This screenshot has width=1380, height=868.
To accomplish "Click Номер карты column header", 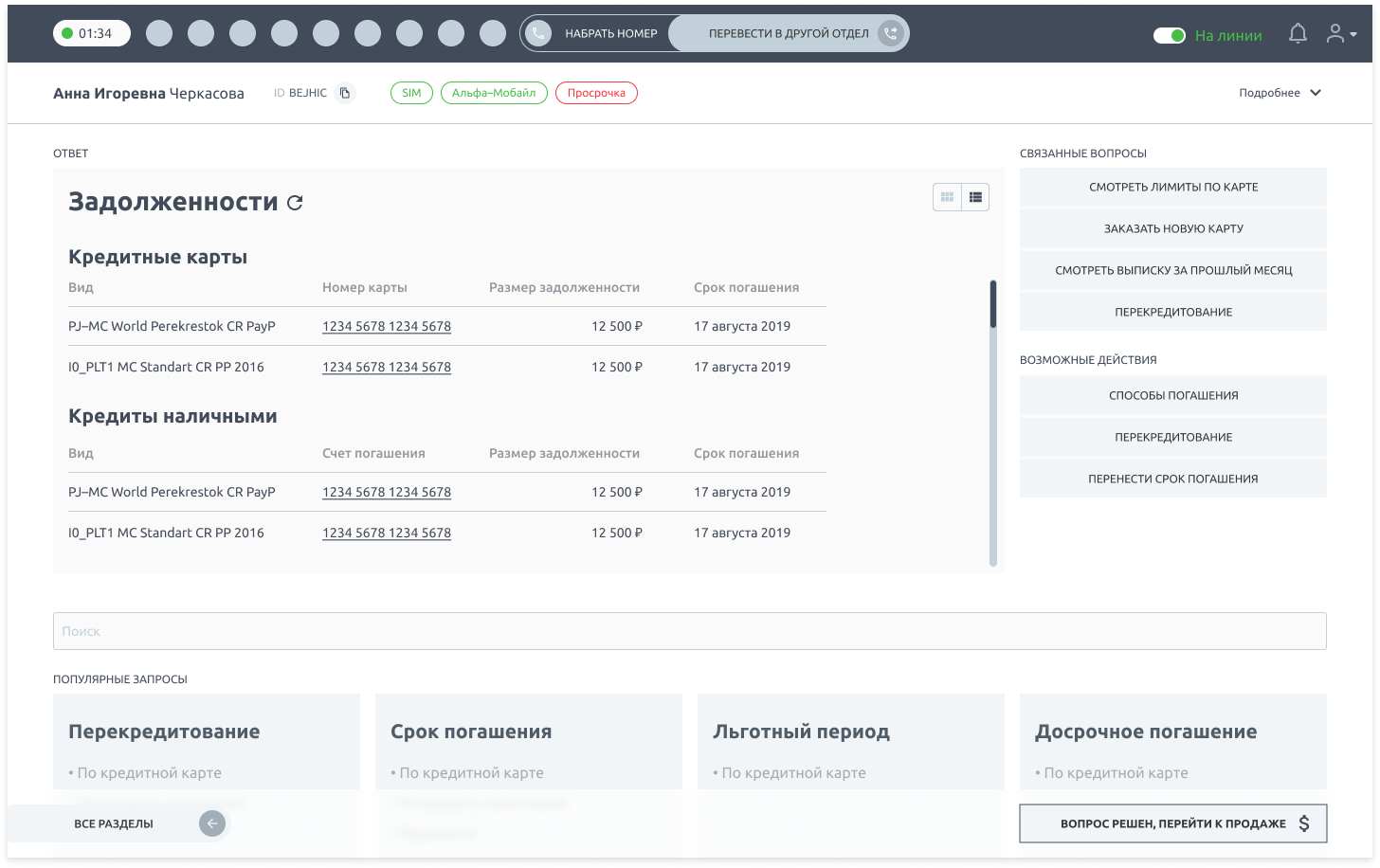I will tap(365, 287).
